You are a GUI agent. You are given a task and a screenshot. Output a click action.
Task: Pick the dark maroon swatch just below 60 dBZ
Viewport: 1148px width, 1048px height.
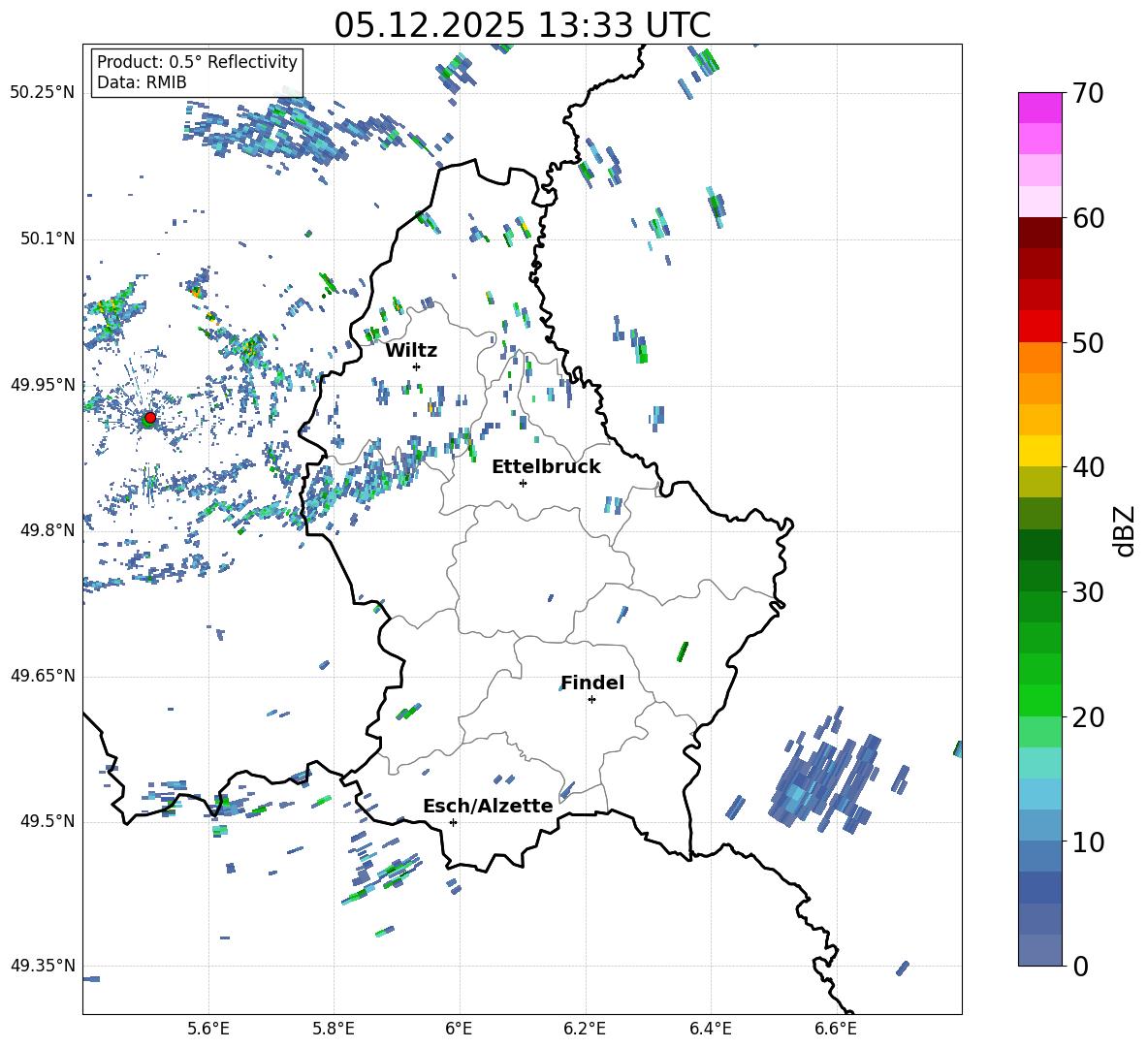(1039, 233)
